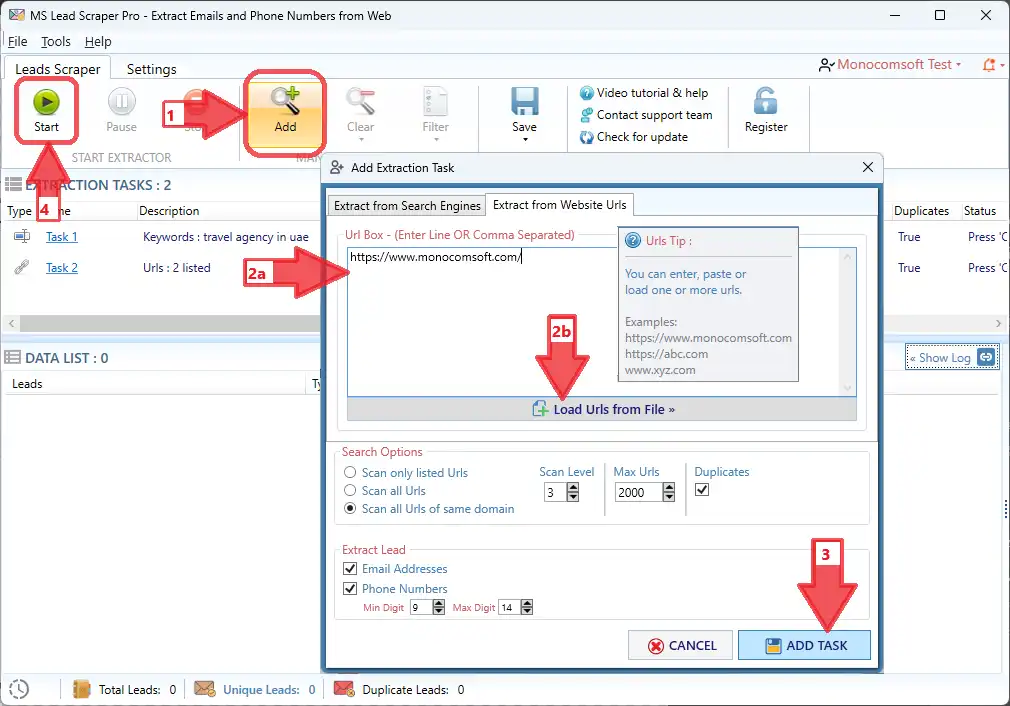Decrease the Min Digit value
The width and height of the screenshot is (1010, 706).
pos(439,611)
